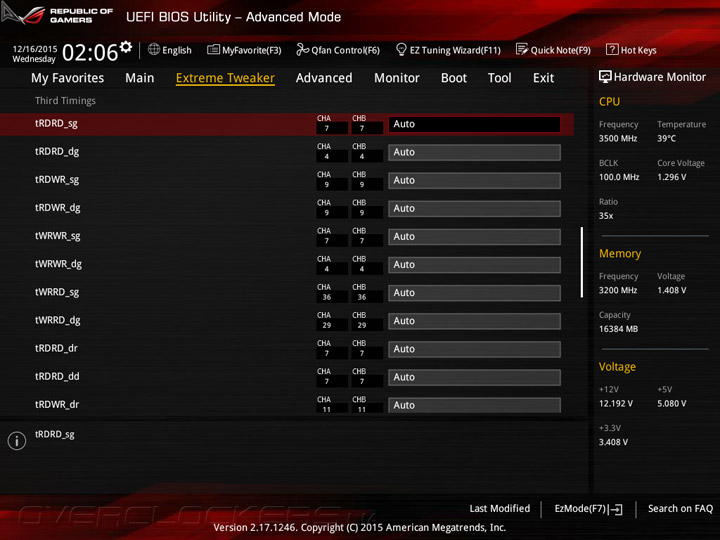Image resolution: width=720 pixels, height=540 pixels.
Task: Click the Last Modified button
Action: point(500,509)
